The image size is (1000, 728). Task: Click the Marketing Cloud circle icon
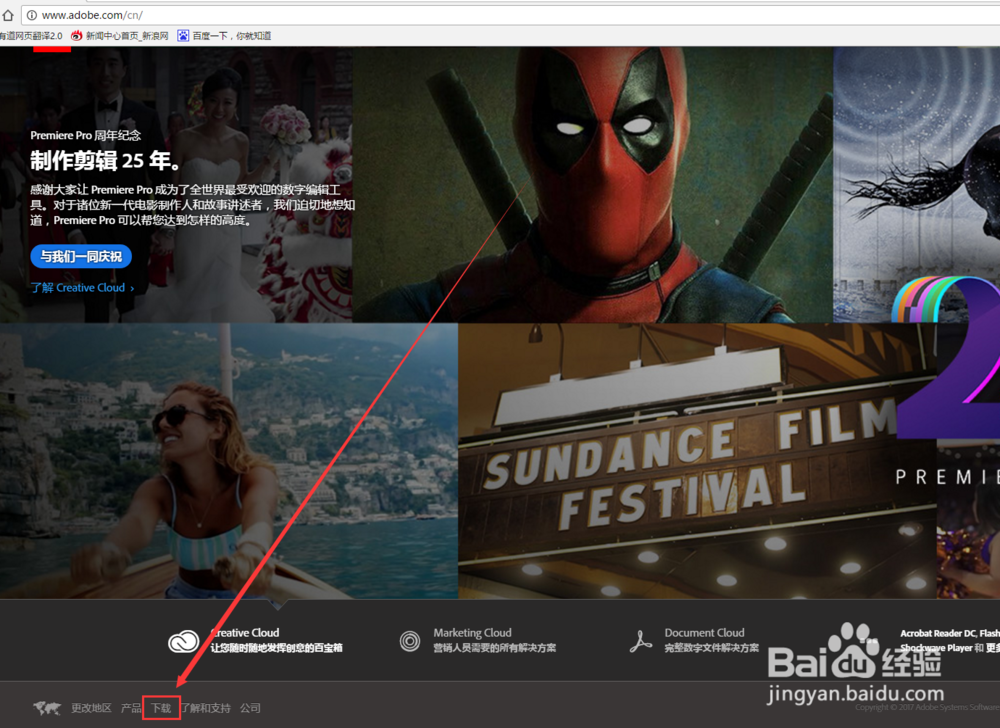coord(409,641)
